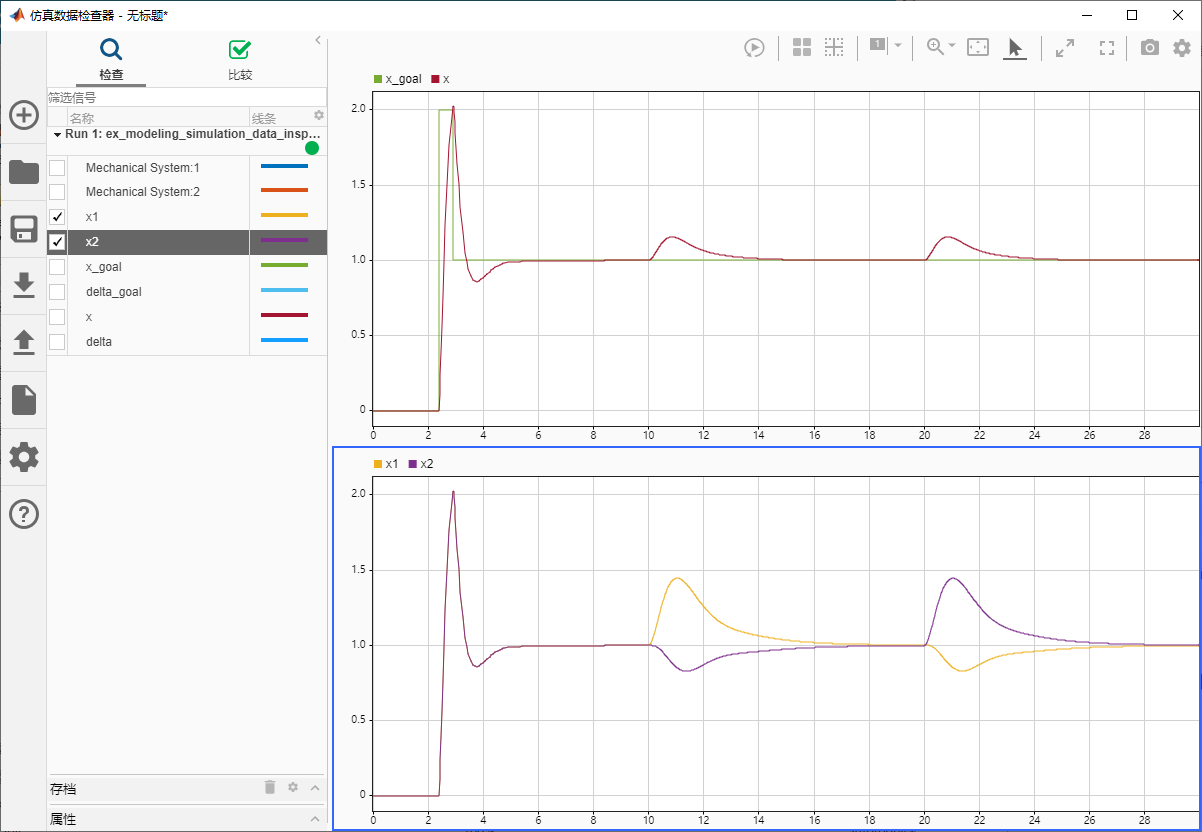1202x832 pixels.
Task: Click the dashed grid clear subplot icon
Action: coord(834,47)
